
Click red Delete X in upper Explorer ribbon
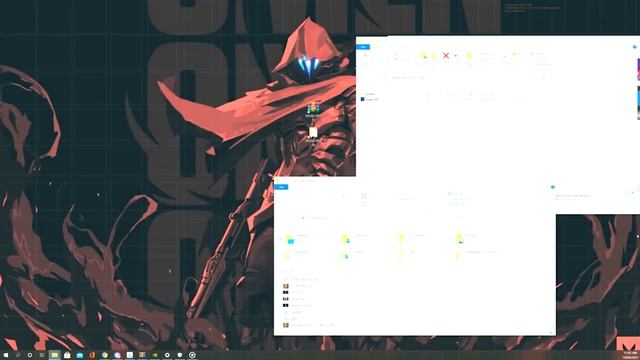[446, 56]
